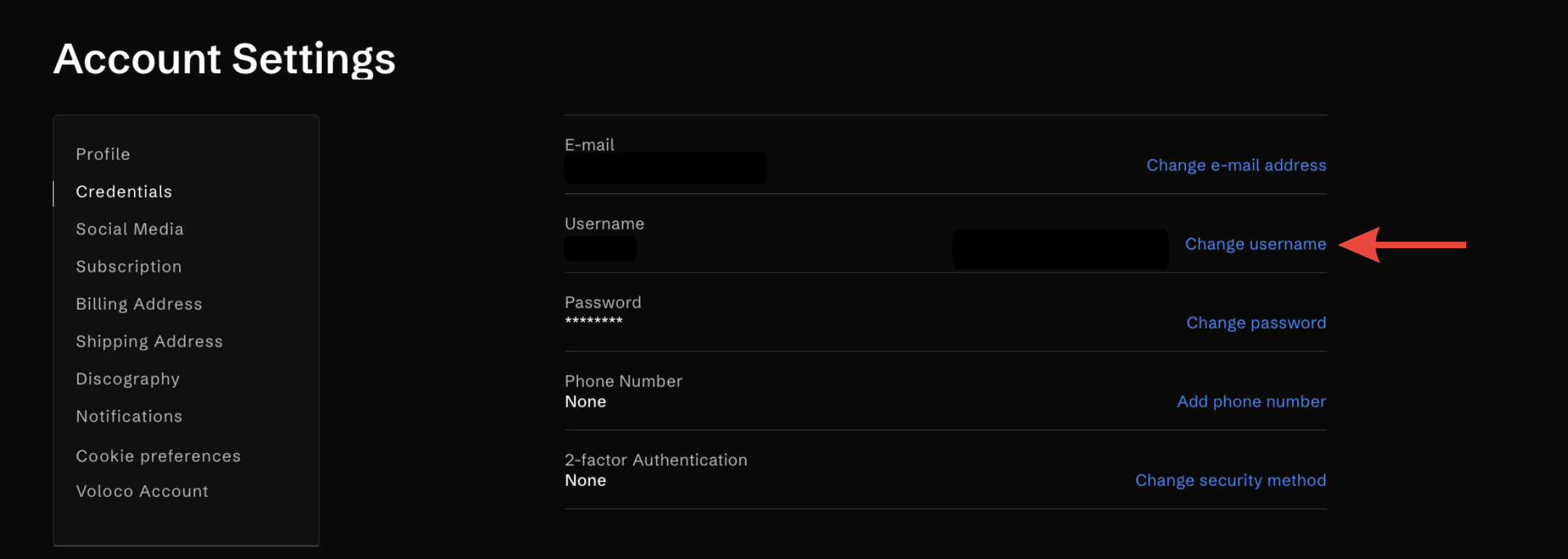This screenshot has width=1568, height=559.
Task: Click the Account Settings page heading
Action: [224, 59]
